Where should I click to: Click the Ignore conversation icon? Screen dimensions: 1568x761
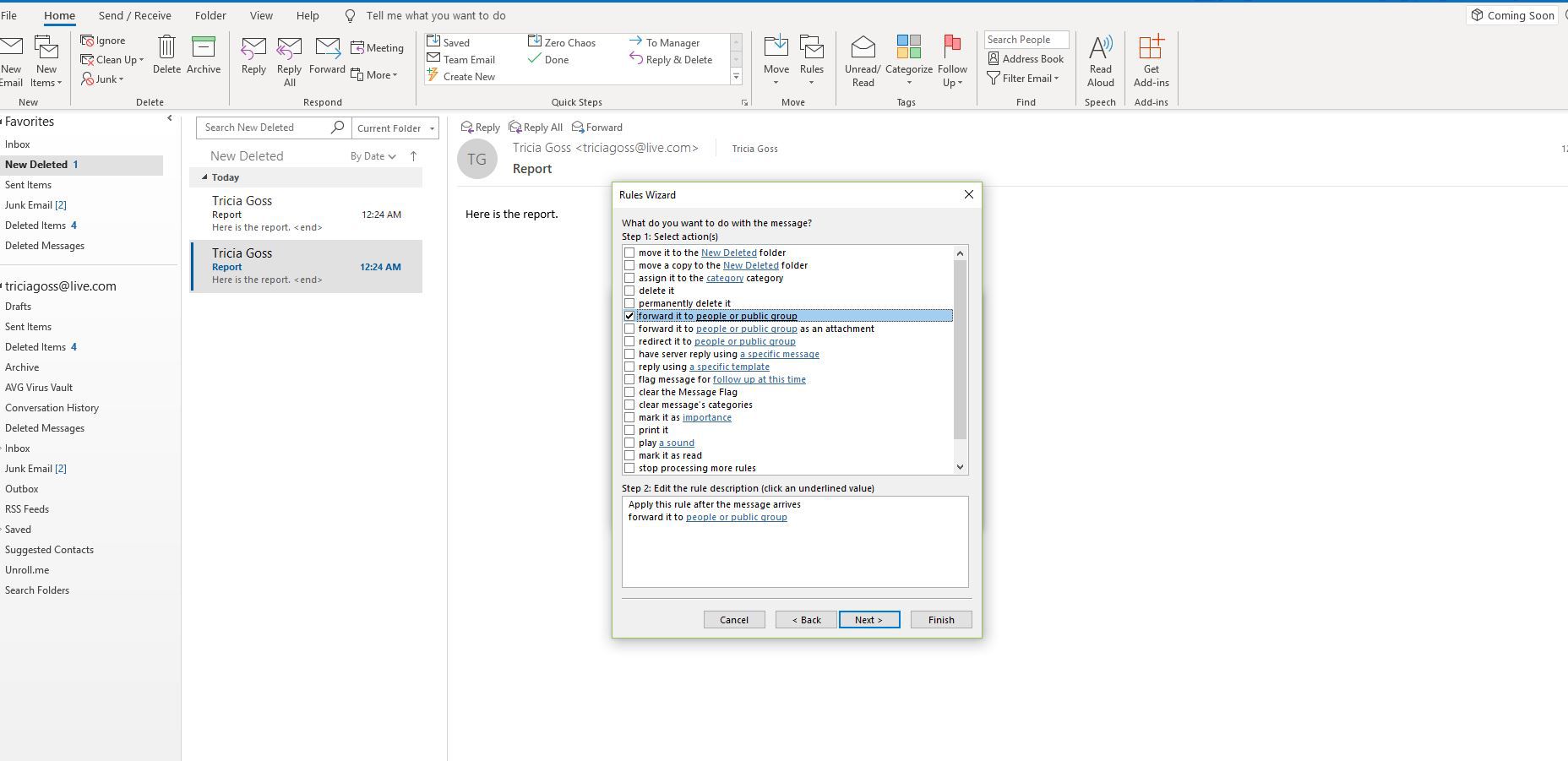click(87, 41)
